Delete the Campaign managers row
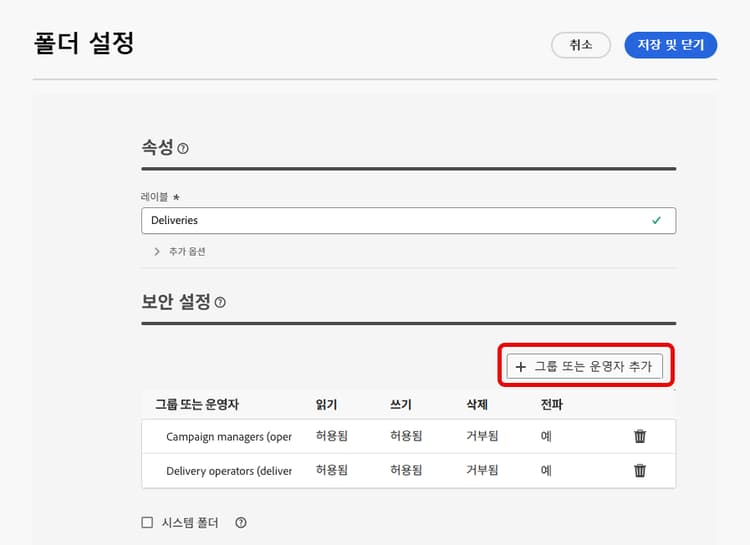The width and height of the screenshot is (750, 545). click(x=640, y=436)
